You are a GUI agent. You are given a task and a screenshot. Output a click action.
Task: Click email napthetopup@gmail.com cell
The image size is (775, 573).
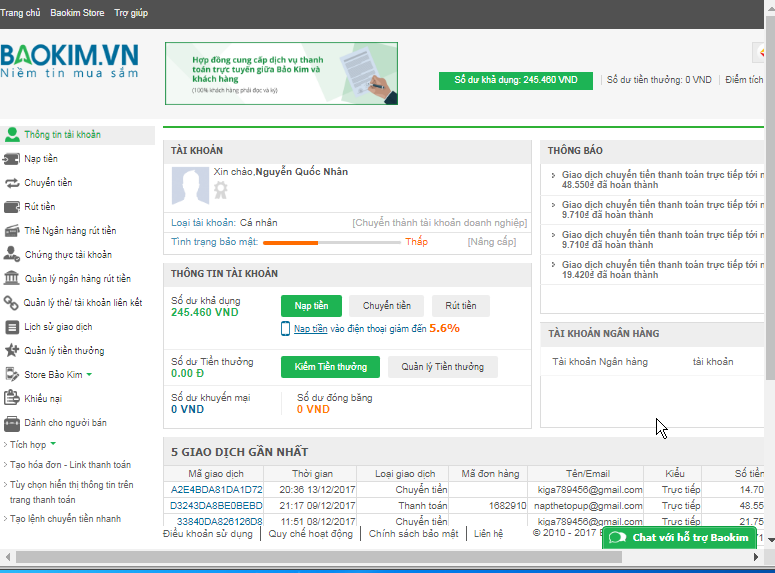click(588, 506)
